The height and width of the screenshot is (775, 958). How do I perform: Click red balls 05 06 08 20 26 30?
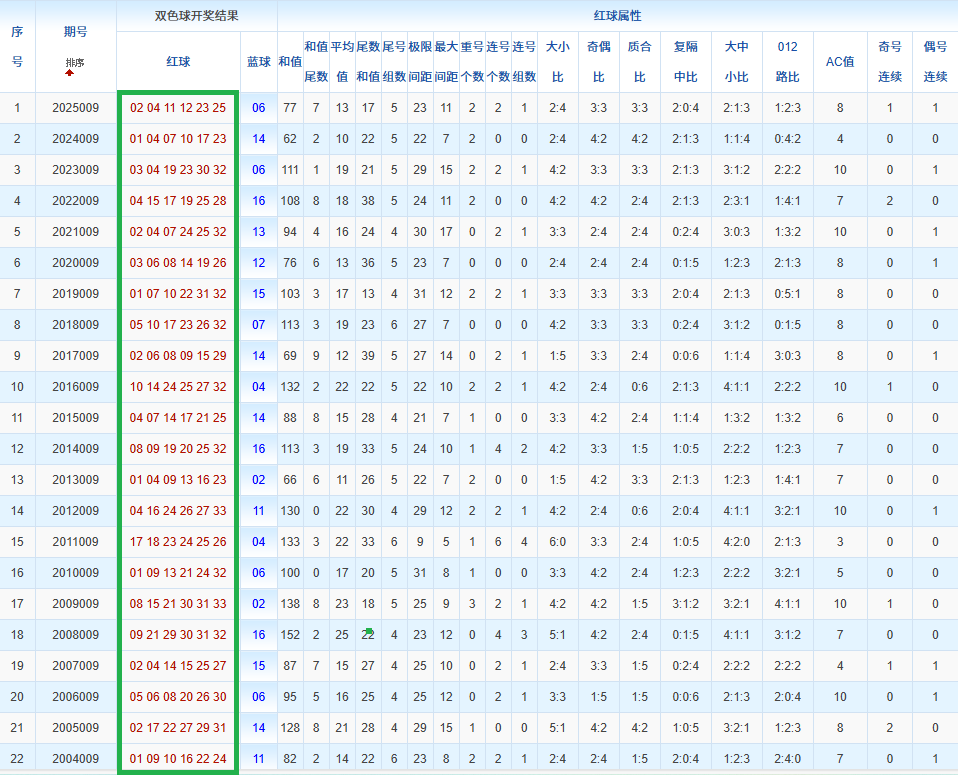[x=178, y=697]
